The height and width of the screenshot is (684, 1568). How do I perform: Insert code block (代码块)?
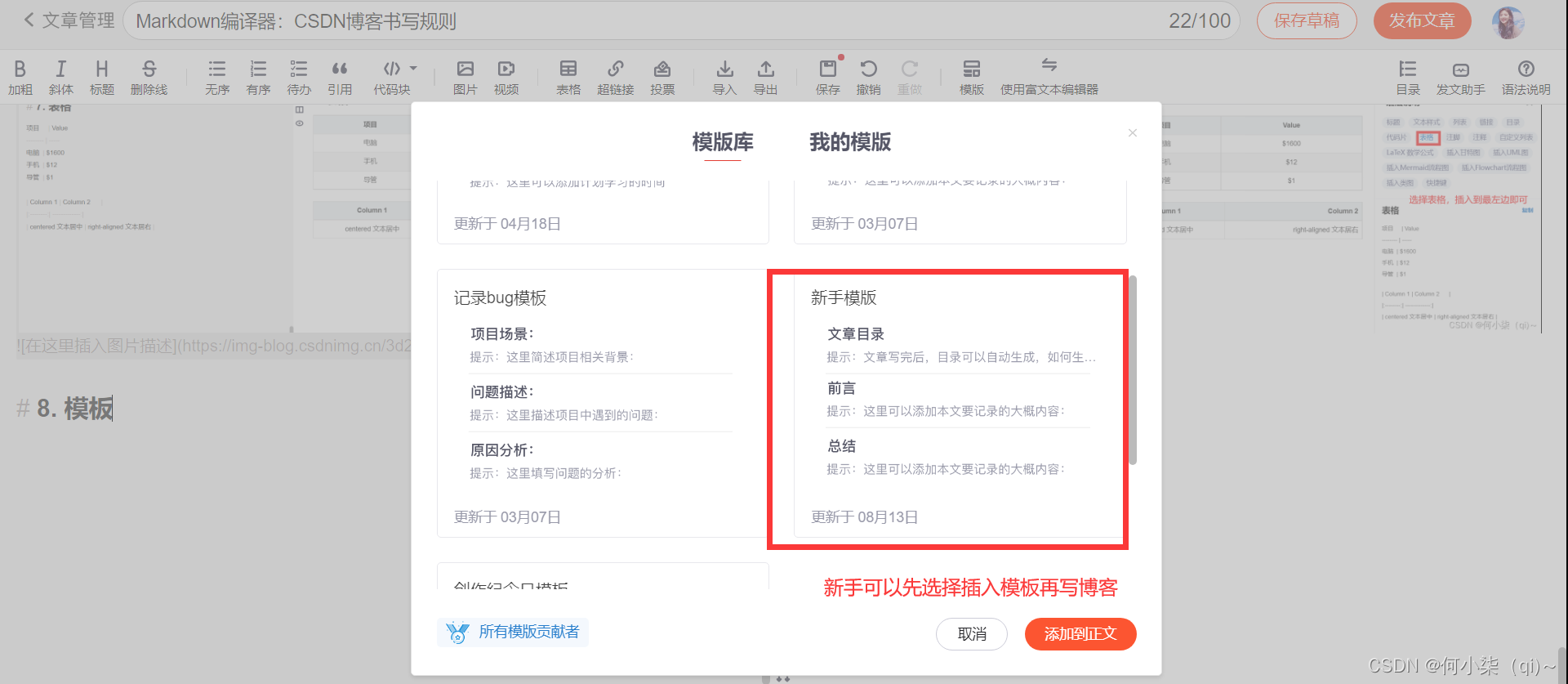(x=392, y=78)
